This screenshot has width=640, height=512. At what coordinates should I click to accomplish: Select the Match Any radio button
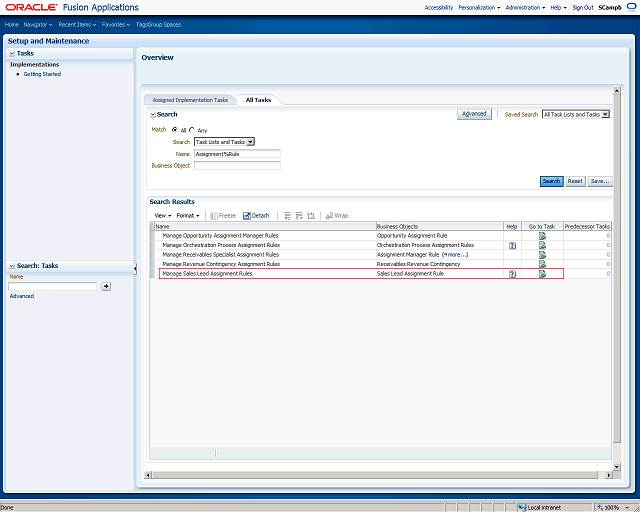tap(192, 130)
